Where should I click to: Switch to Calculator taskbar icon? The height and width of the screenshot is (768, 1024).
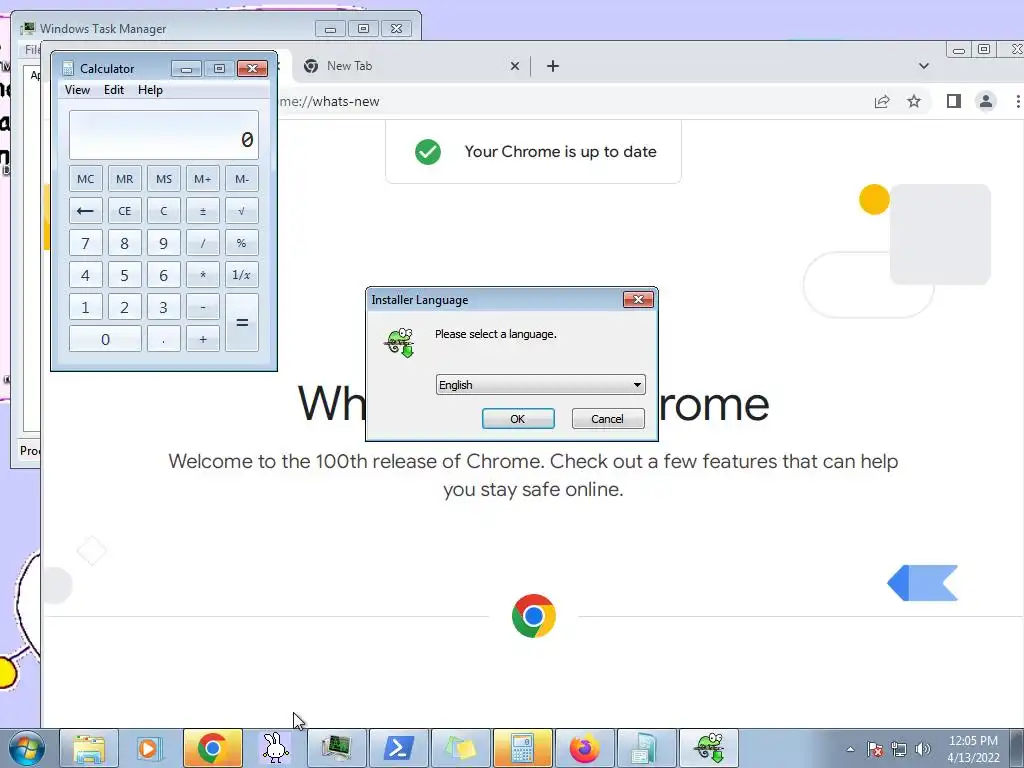[x=522, y=748]
